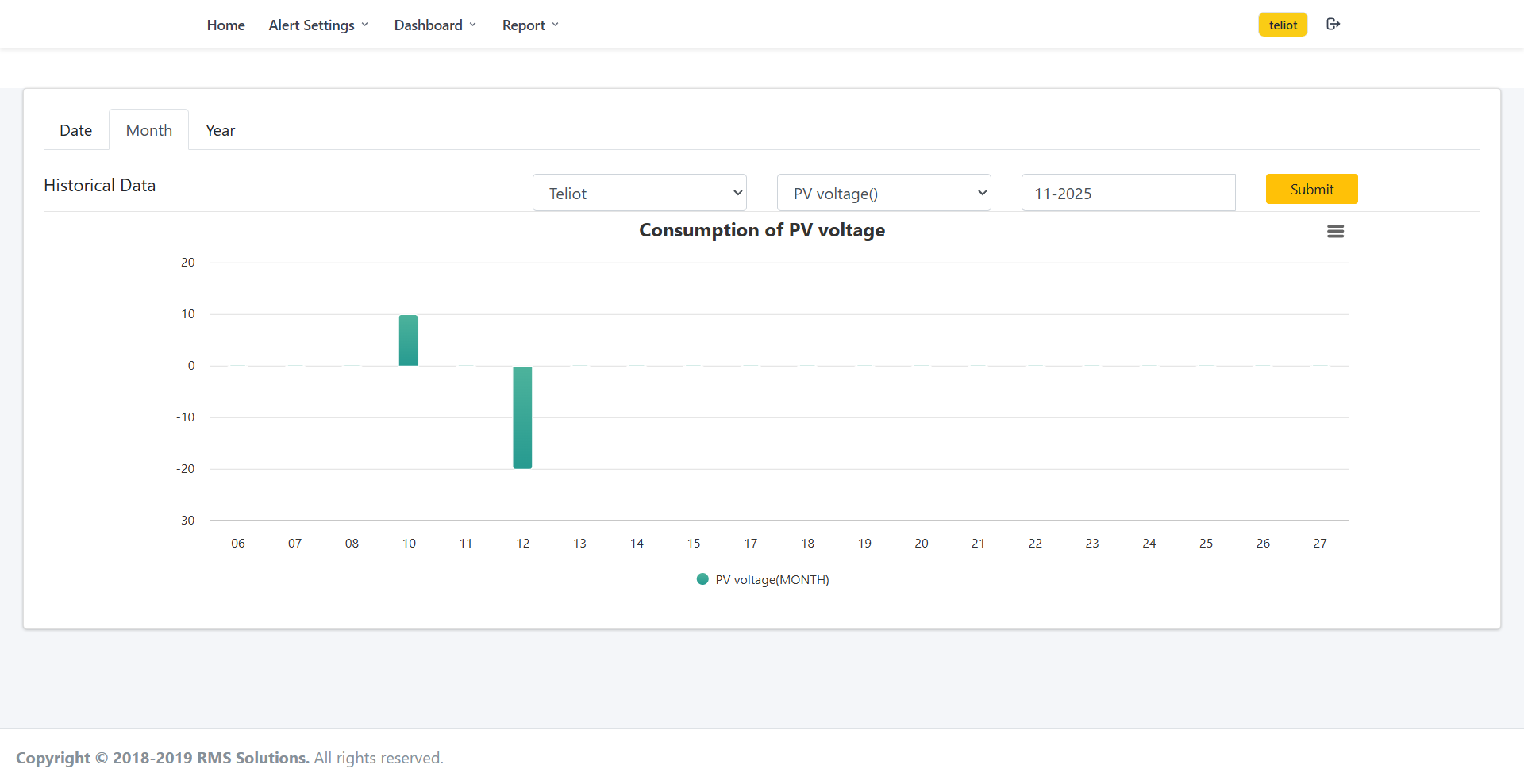Screen dimensions: 1524x784
Task: Expand the Report menu
Action: [x=530, y=25]
